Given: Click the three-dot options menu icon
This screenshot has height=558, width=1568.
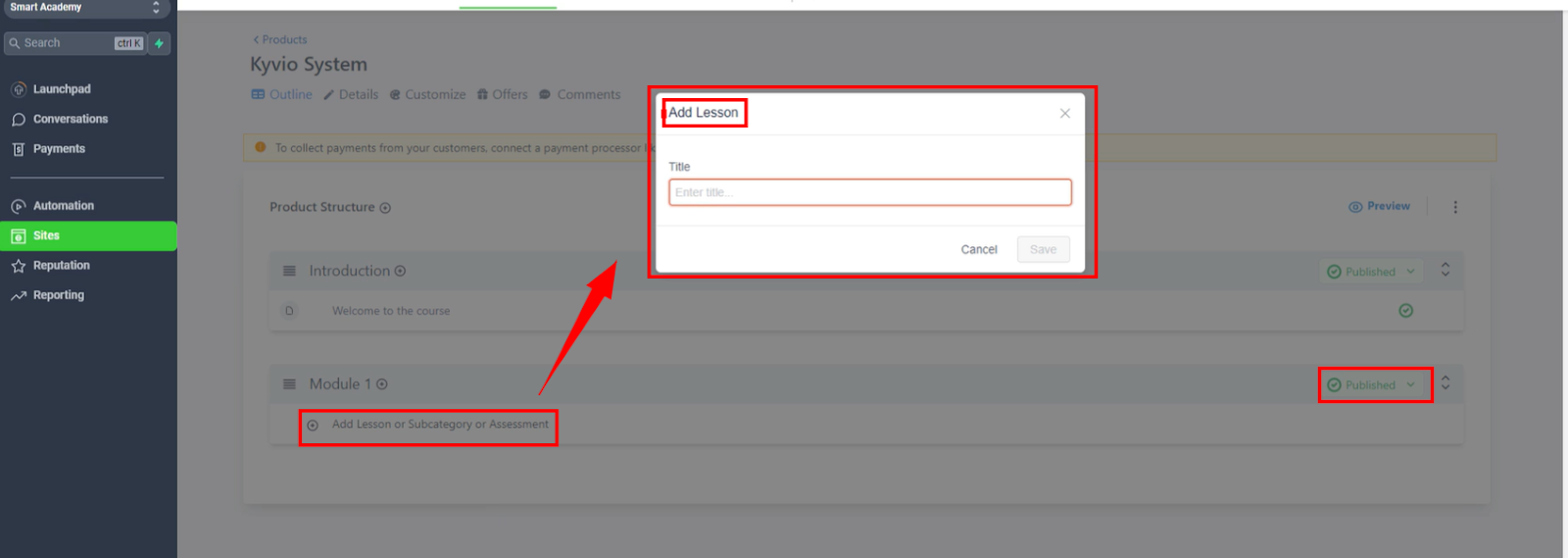Looking at the screenshot, I should pyautogui.click(x=1455, y=207).
